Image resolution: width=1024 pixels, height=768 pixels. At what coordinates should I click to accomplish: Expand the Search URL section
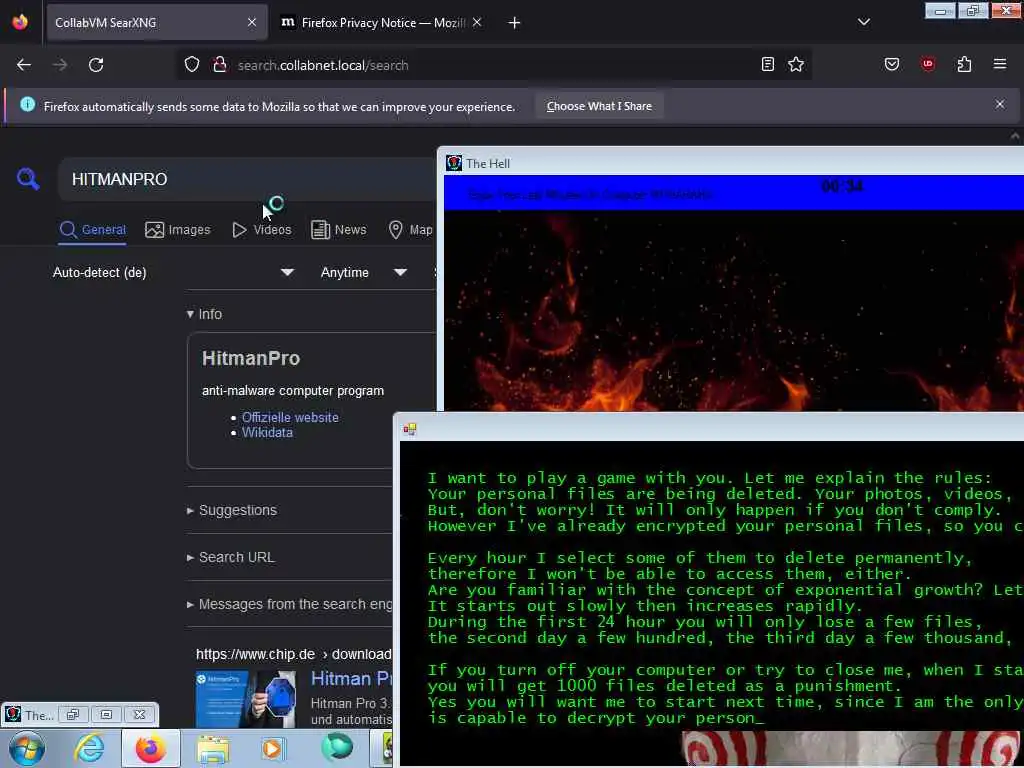point(231,557)
